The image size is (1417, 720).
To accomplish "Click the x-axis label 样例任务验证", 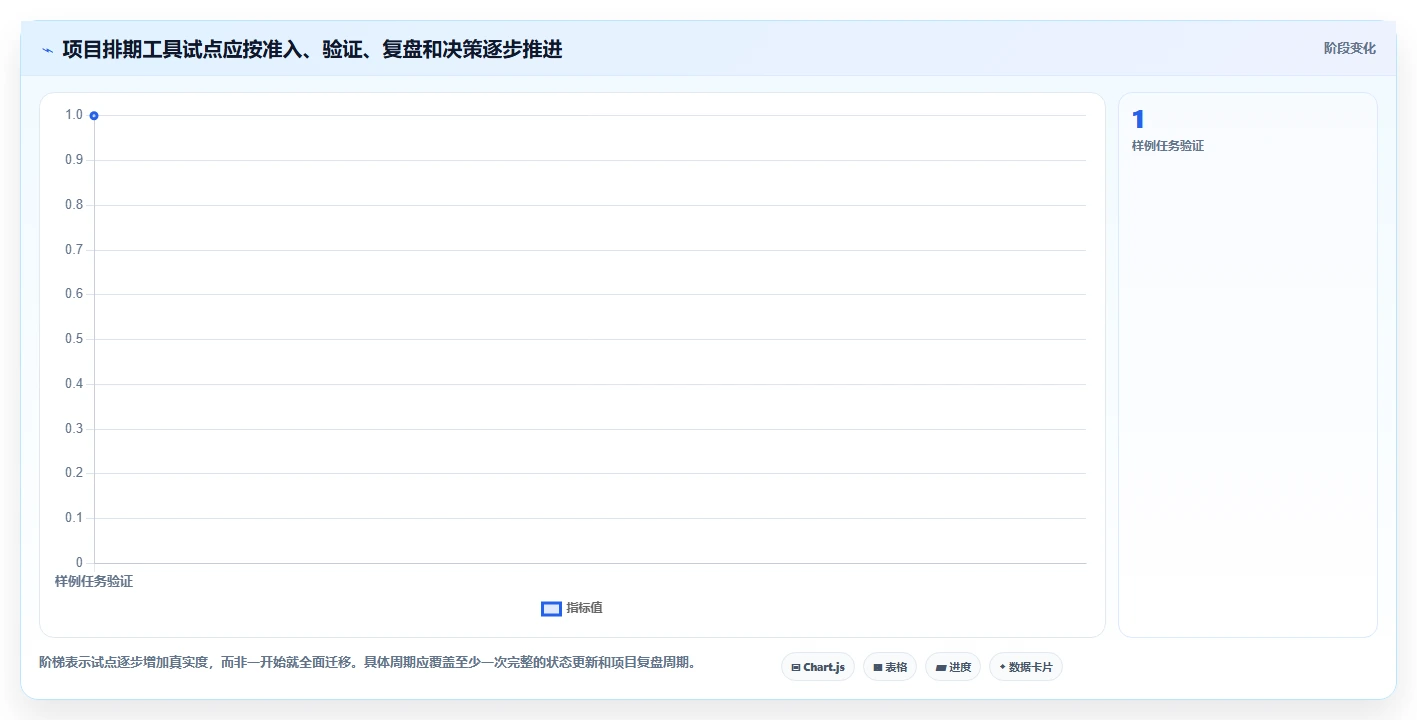I will [x=94, y=582].
